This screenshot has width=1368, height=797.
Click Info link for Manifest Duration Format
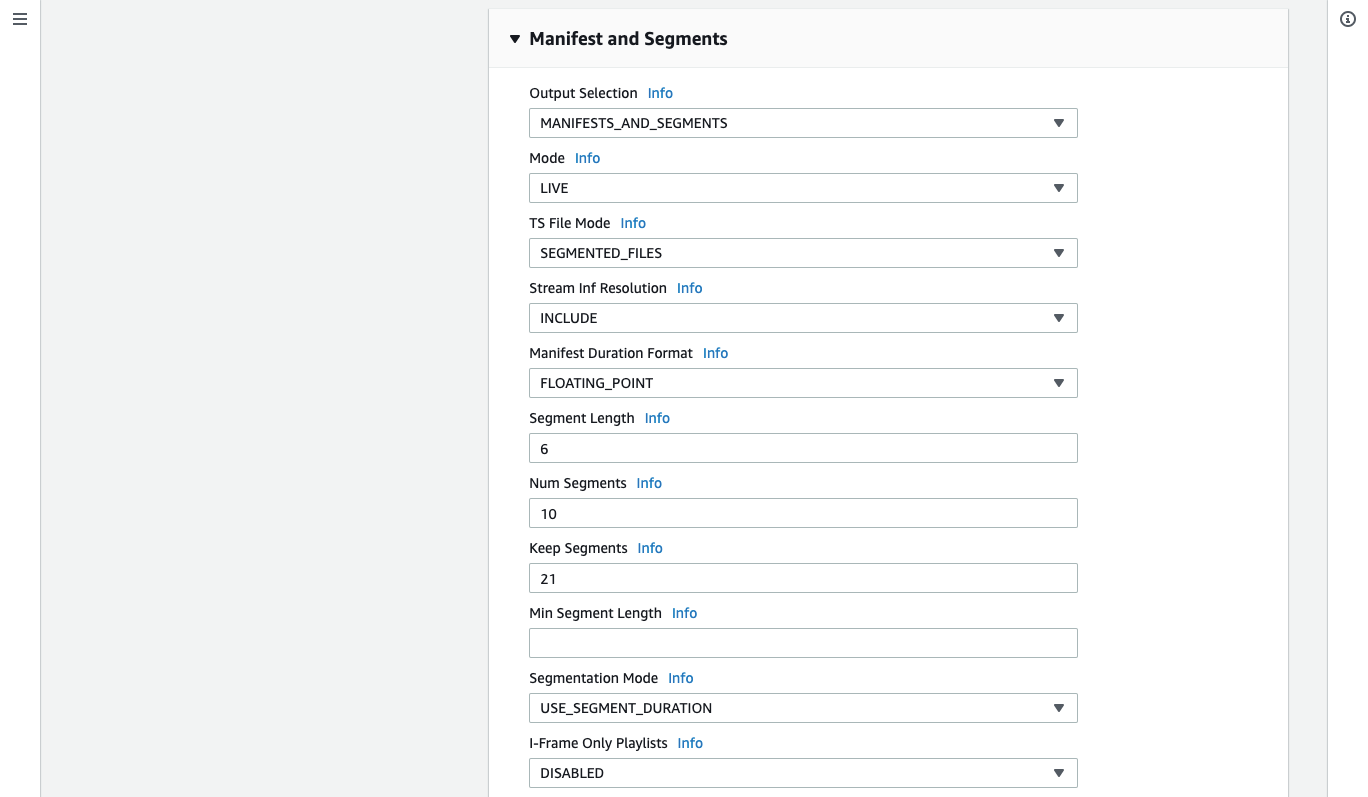[x=715, y=353]
